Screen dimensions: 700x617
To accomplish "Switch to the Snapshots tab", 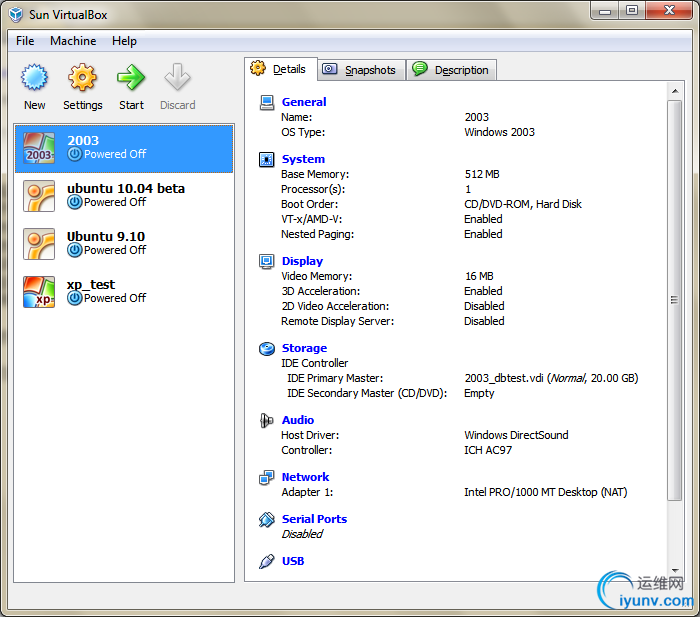I will [362, 70].
